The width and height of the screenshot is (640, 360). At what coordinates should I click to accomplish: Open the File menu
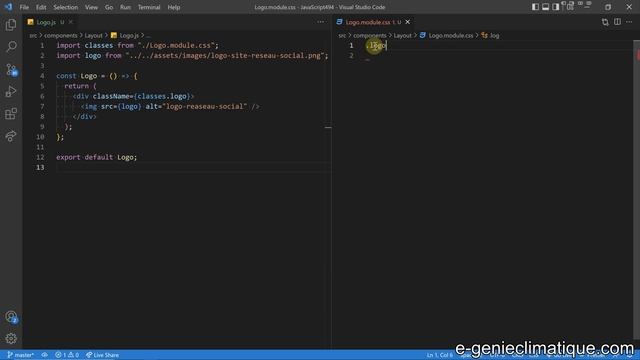point(24,7)
